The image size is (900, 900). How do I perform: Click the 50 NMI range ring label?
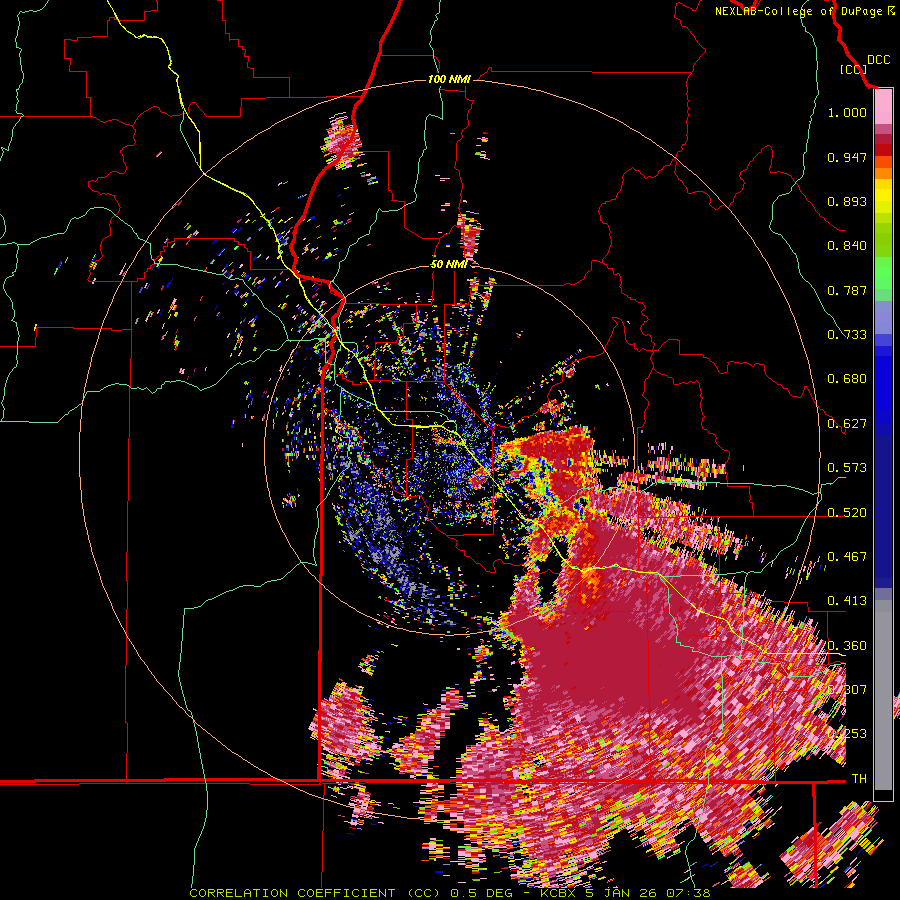[448, 264]
